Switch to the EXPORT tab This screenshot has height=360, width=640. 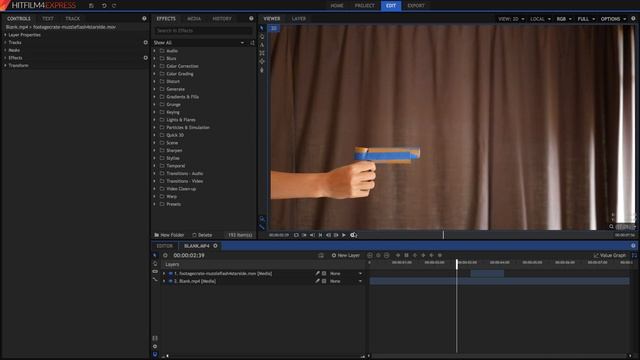pyautogui.click(x=416, y=6)
